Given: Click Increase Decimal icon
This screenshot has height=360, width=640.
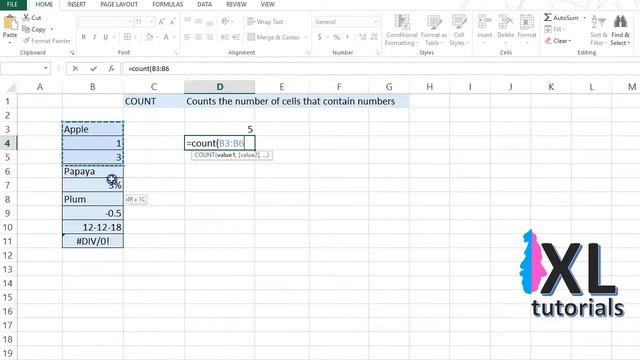Looking at the screenshot, I should click(x=362, y=37).
